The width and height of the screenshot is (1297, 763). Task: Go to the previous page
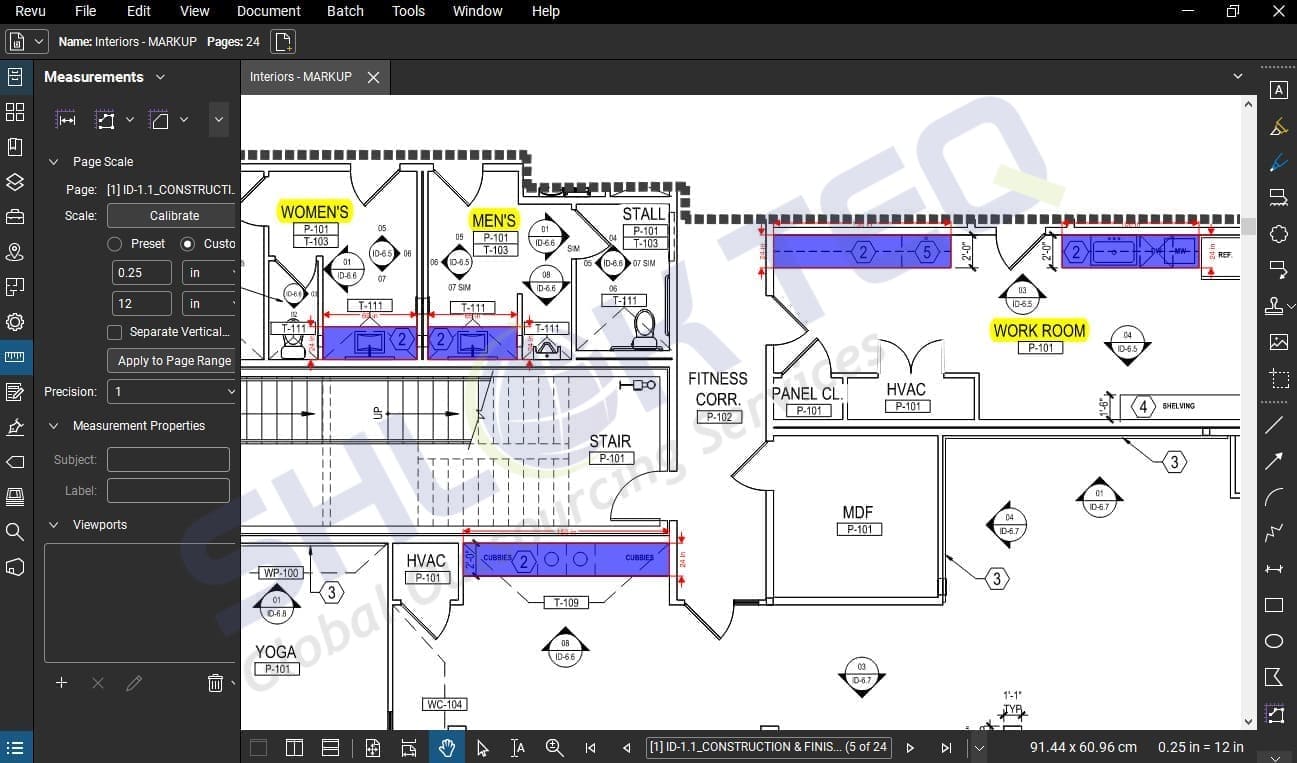(x=627, y=747)
